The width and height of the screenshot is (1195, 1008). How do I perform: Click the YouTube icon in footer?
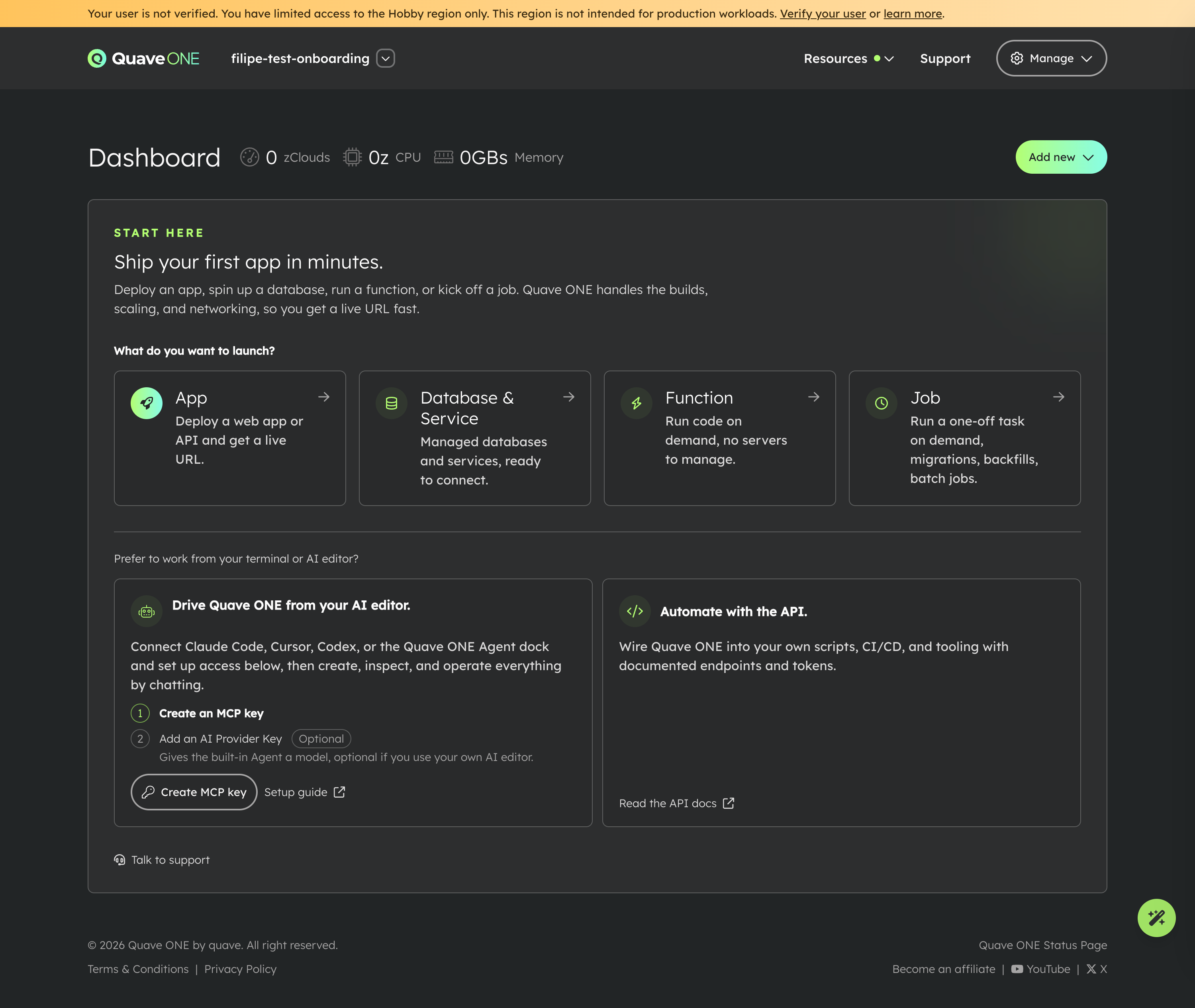click(x=1017, y=969)
